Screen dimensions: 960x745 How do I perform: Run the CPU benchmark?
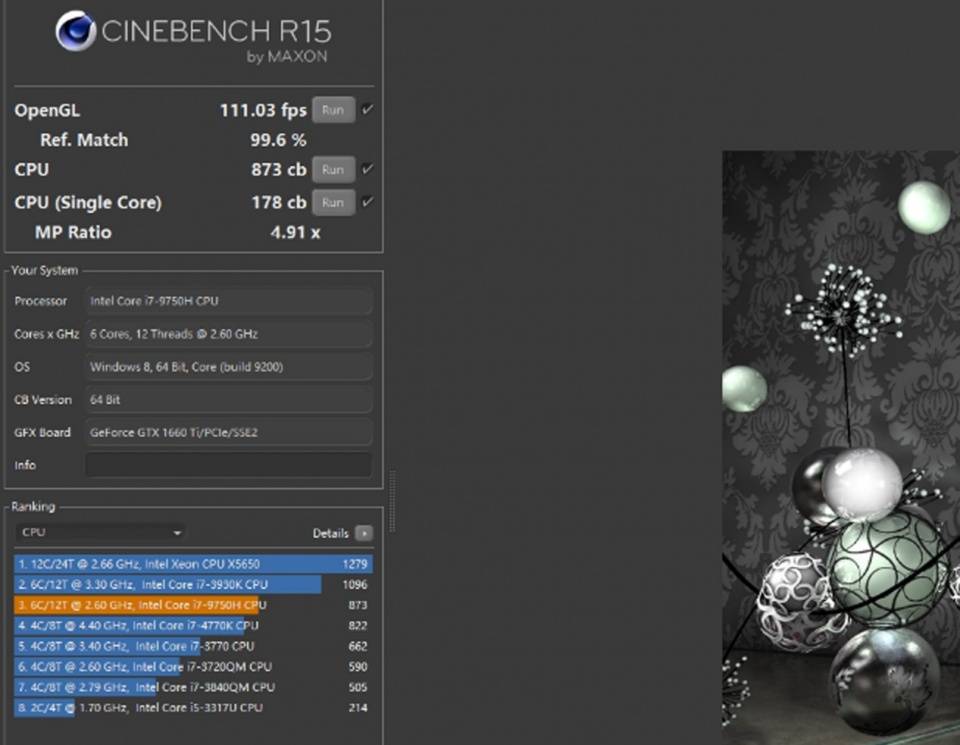coord(333,170)
